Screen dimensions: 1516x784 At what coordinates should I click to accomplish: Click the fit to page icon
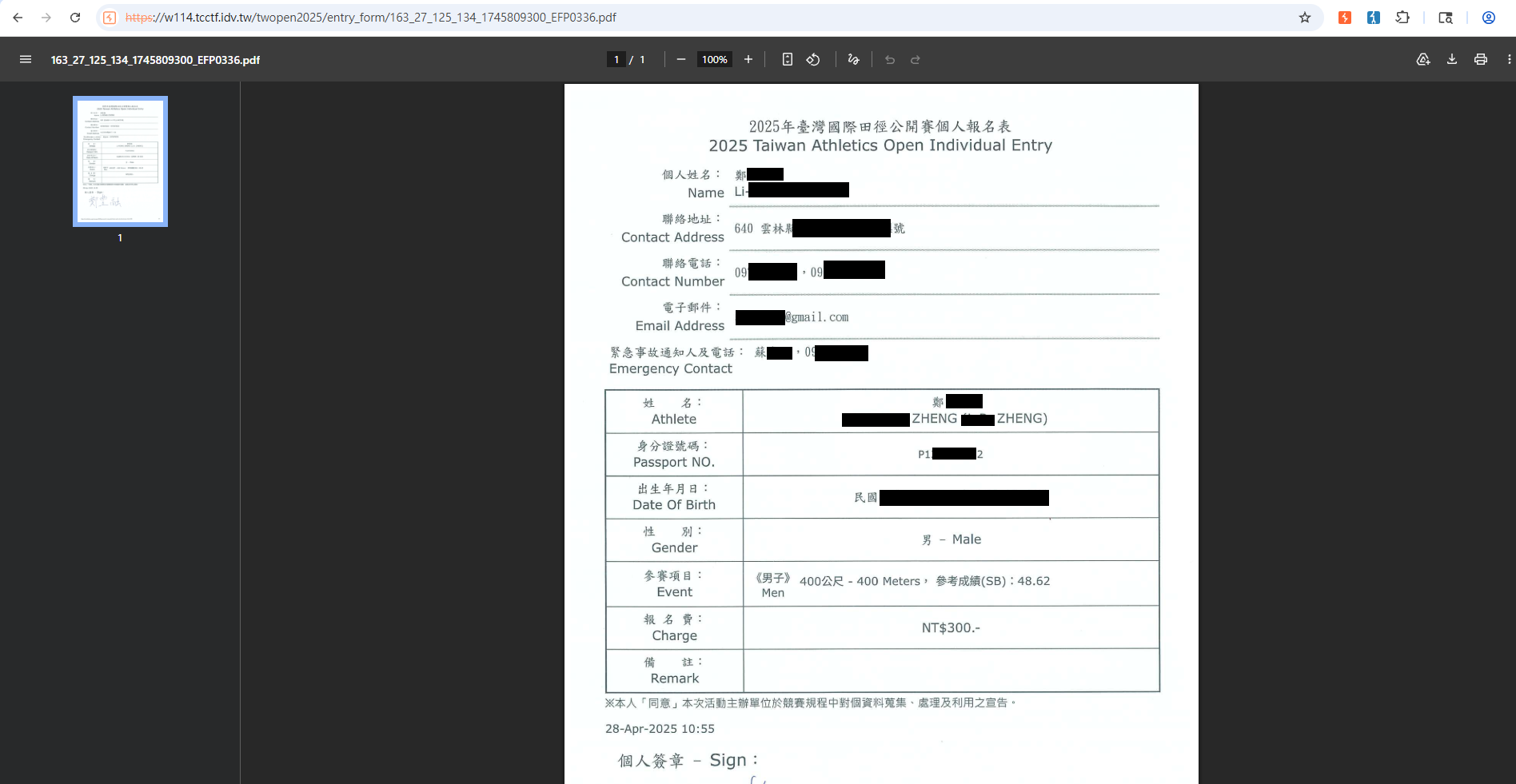[x=788, y=59]
